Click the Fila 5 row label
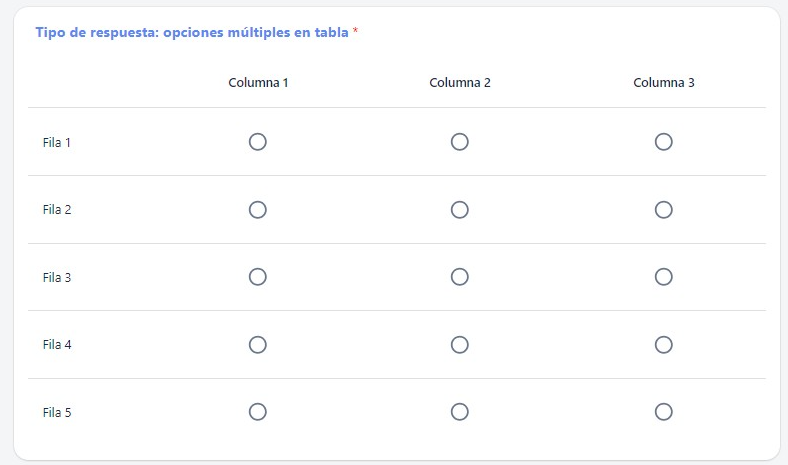The image size is (788, 465). coord(57,412)
